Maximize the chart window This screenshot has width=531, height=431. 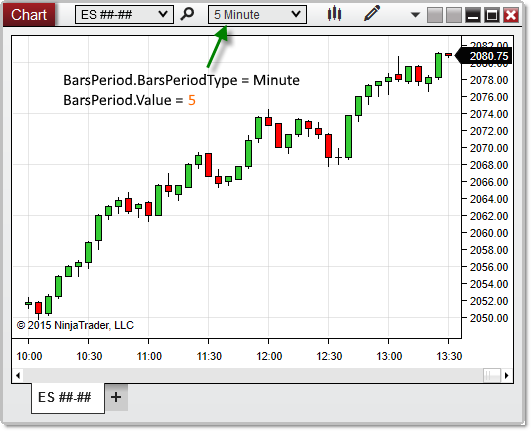tap(492, 15)
